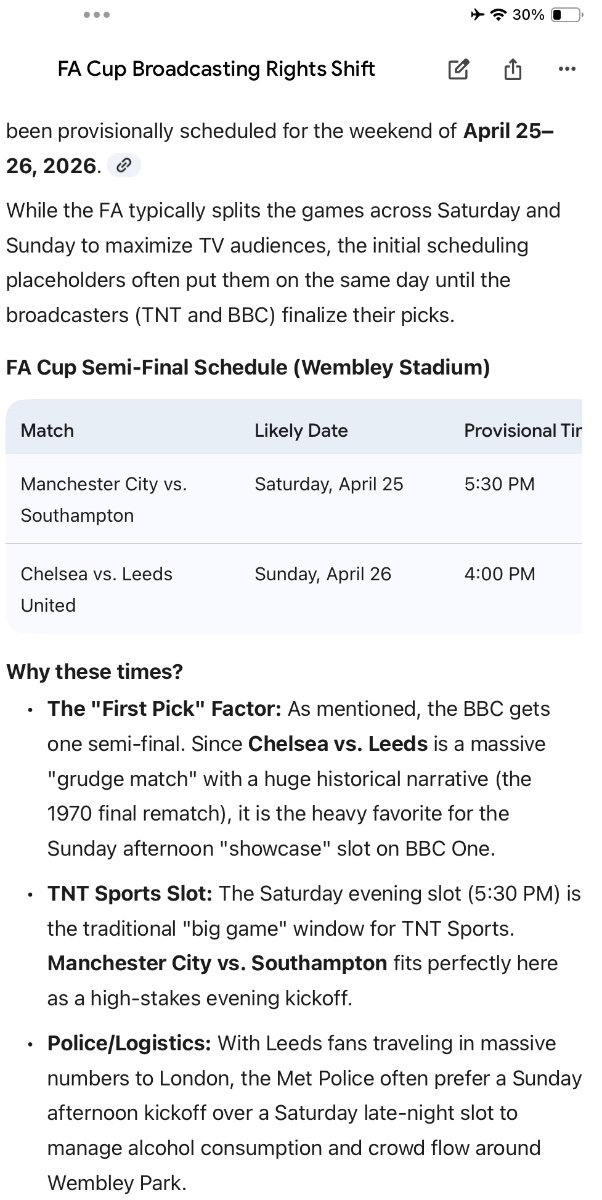Tap the FA Cup Semi-Final Schedule heading
Viewport: 602px width, 1200px height.
[248, 367]
